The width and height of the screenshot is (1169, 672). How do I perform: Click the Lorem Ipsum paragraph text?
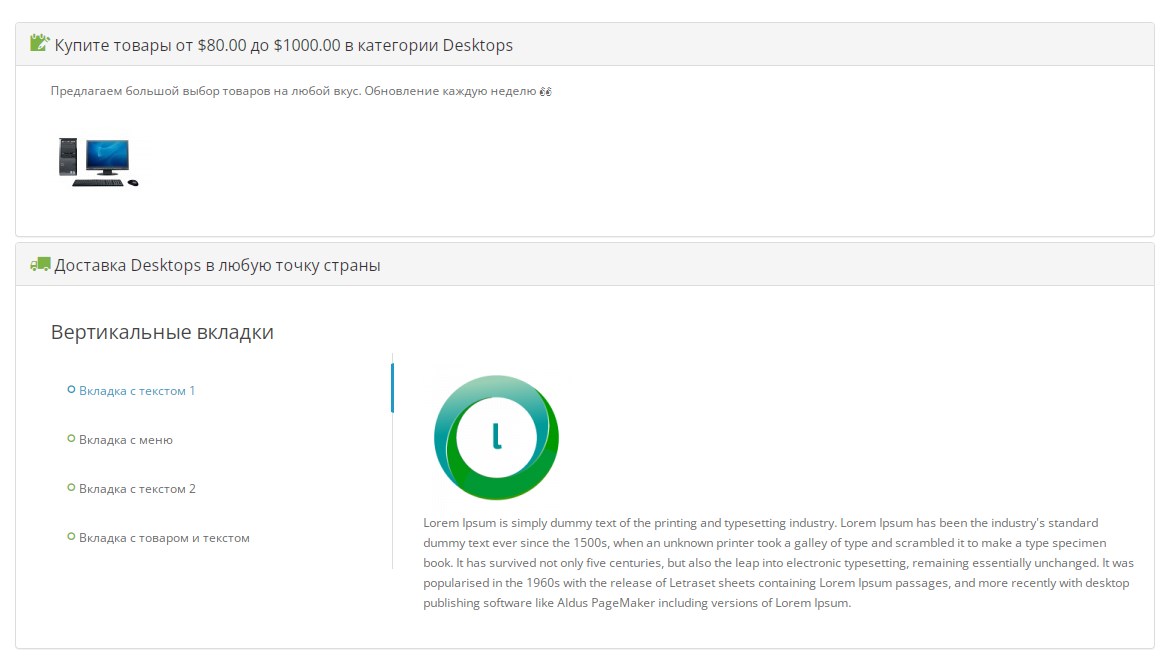pyautogui.click(x=778, y=563)
